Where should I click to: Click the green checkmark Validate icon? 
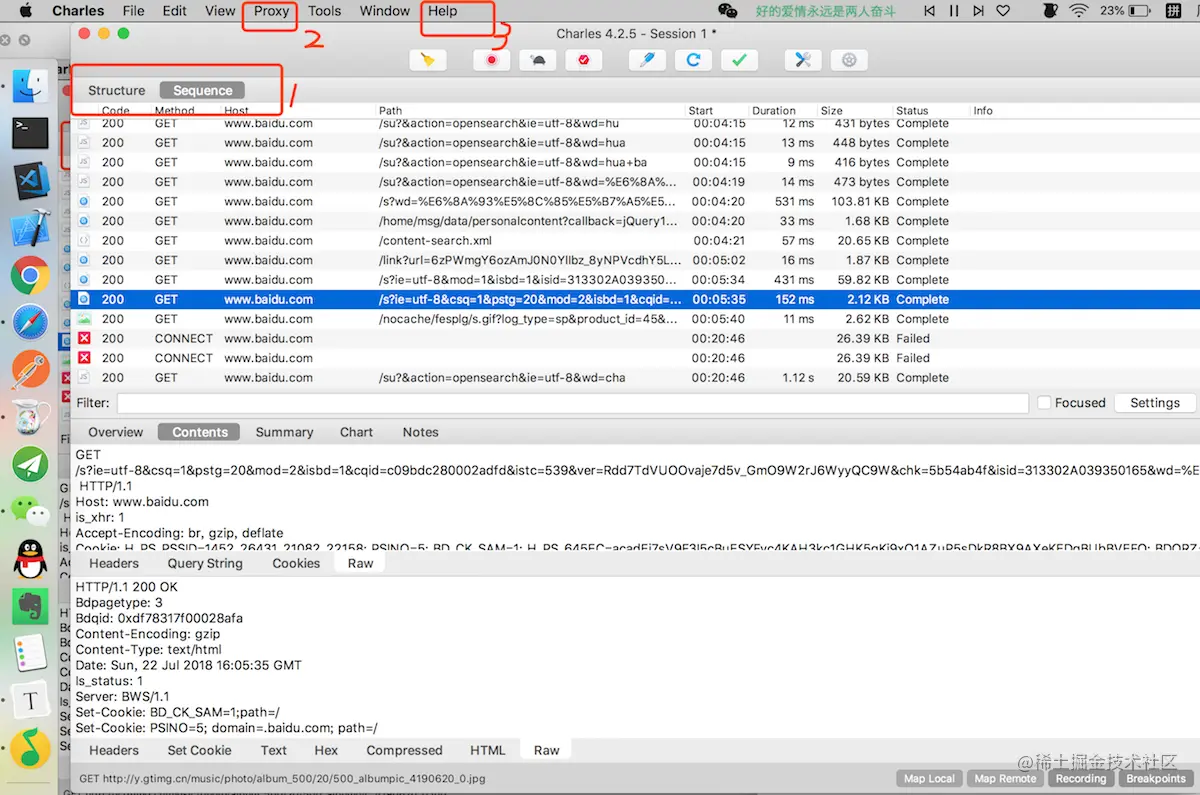(739, 60)
